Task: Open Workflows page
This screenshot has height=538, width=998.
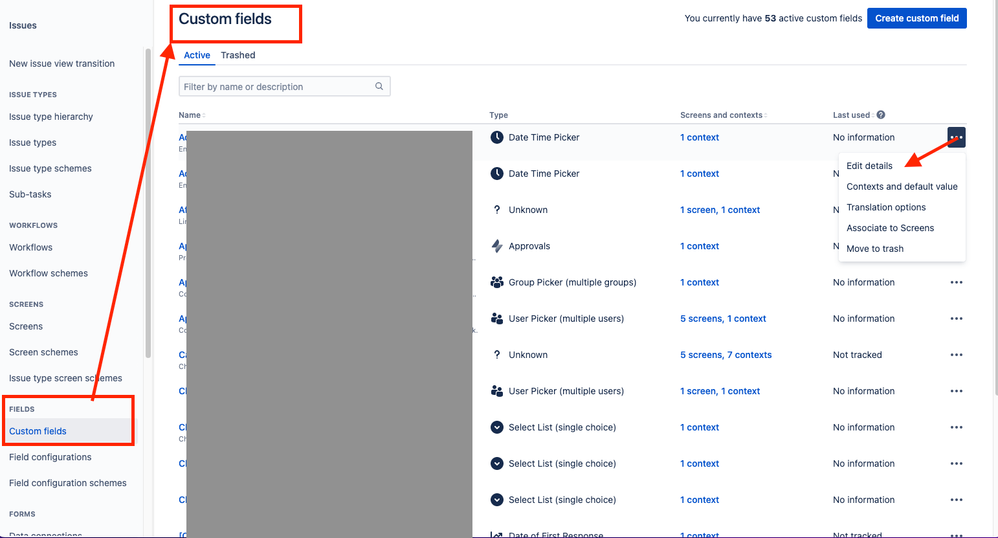Action: [x=31, y=248]
